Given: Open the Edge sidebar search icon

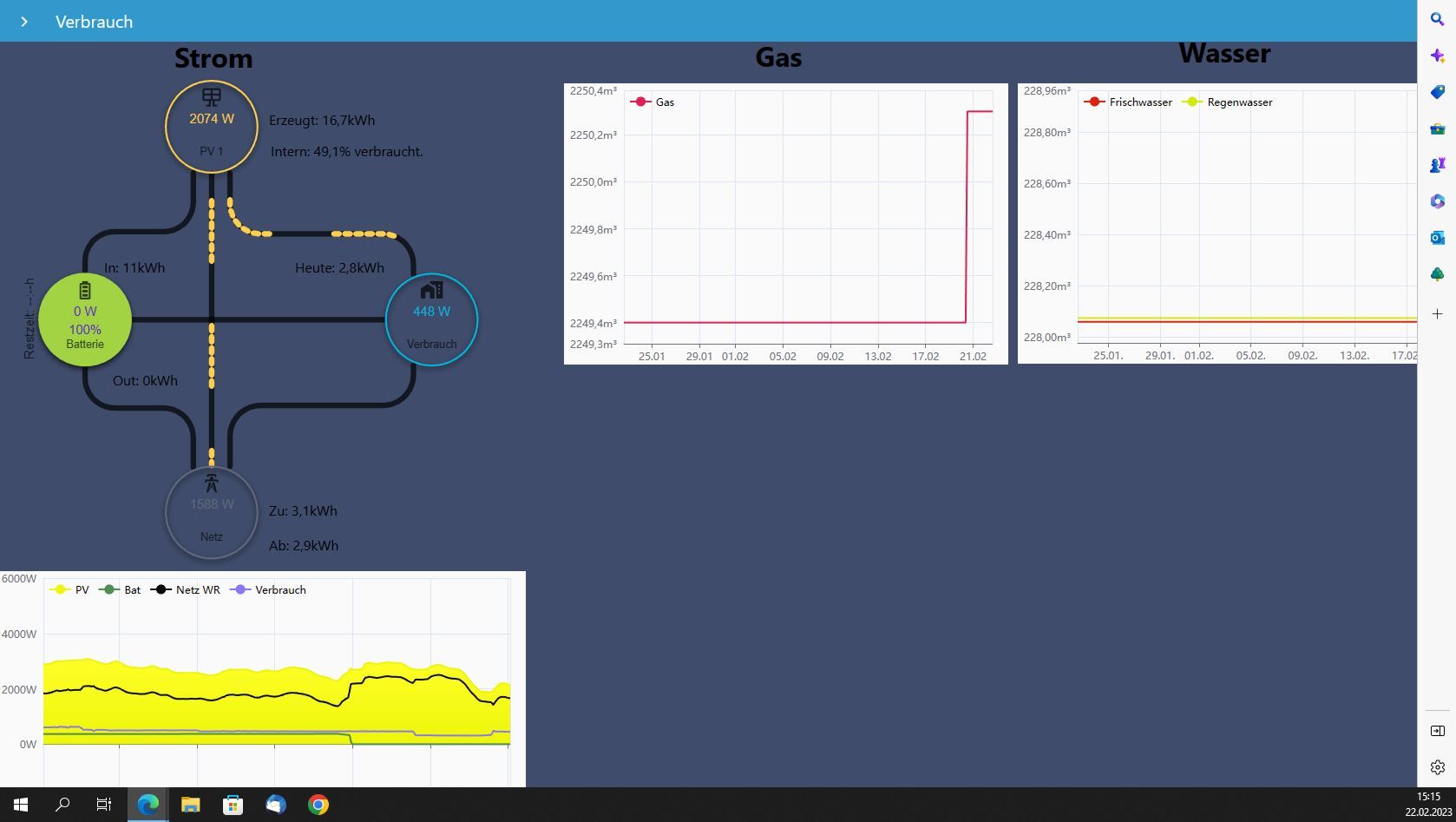Looking at the screenshot, I should click(x=1437, y=19).
